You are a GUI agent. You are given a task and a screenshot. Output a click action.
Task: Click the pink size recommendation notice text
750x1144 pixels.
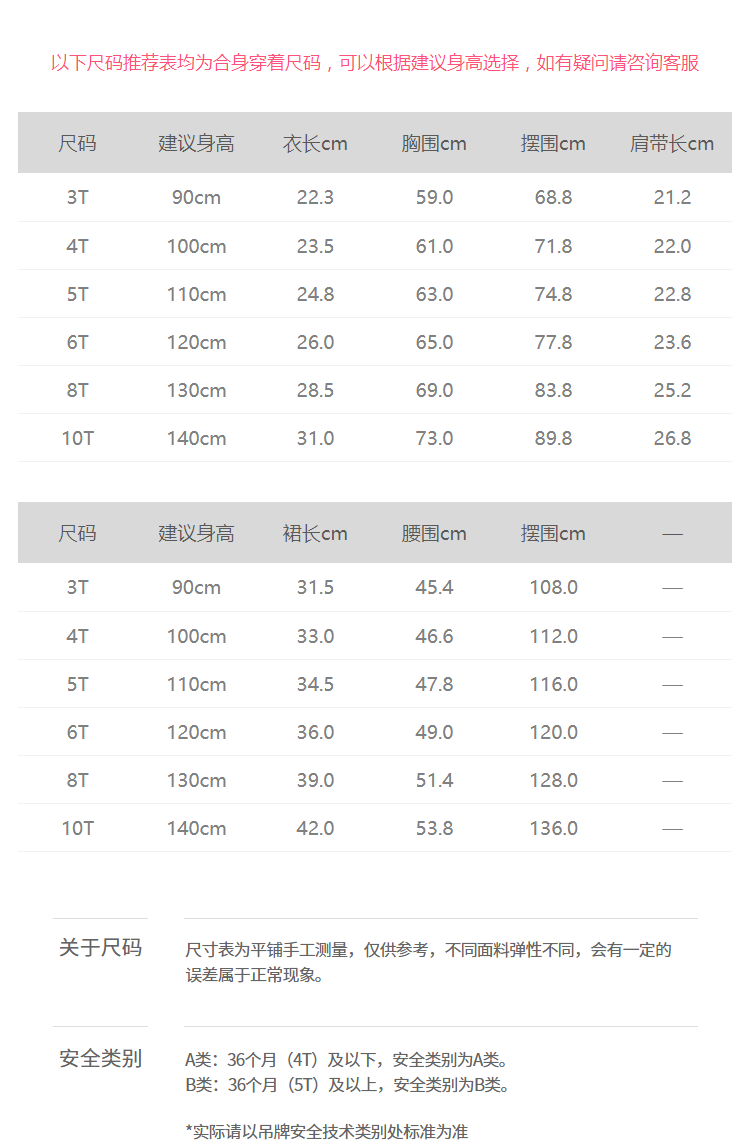pyautogui.click(x=375, y=63)
